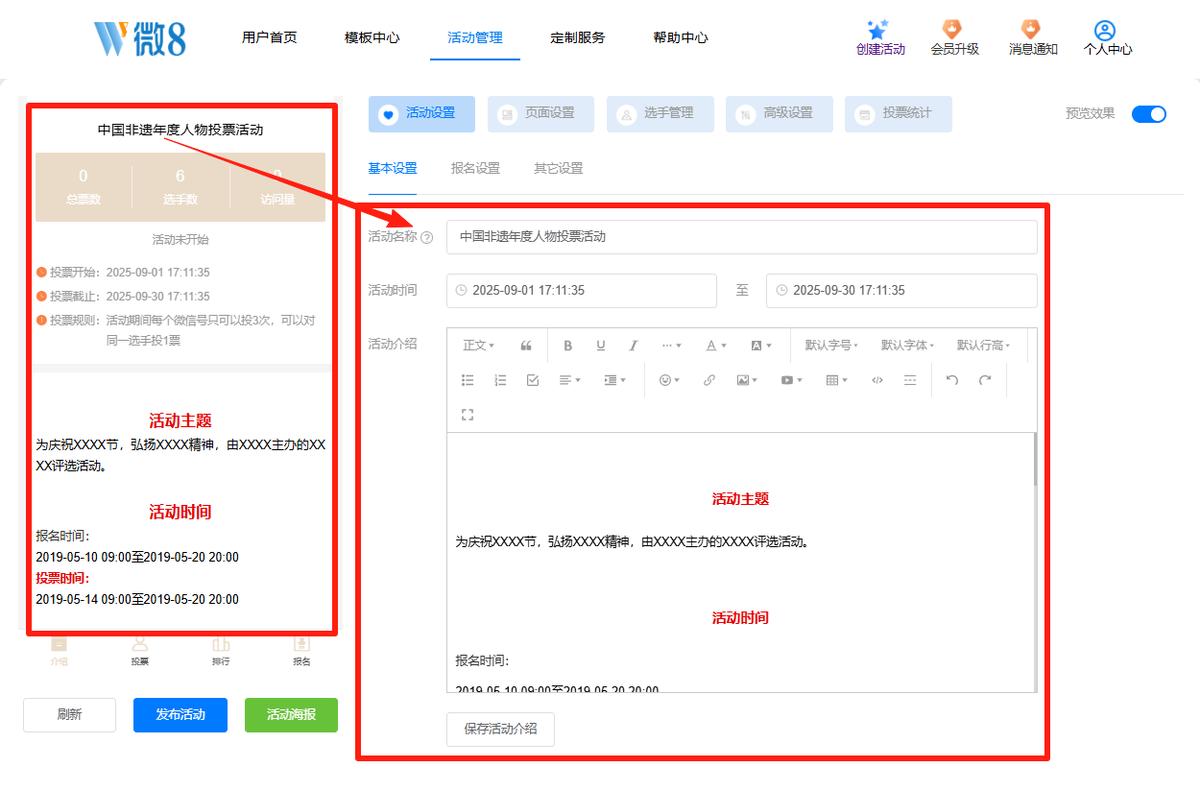
Task: Click the blue 发布活动 button
Action: click(x=180, y=714)
